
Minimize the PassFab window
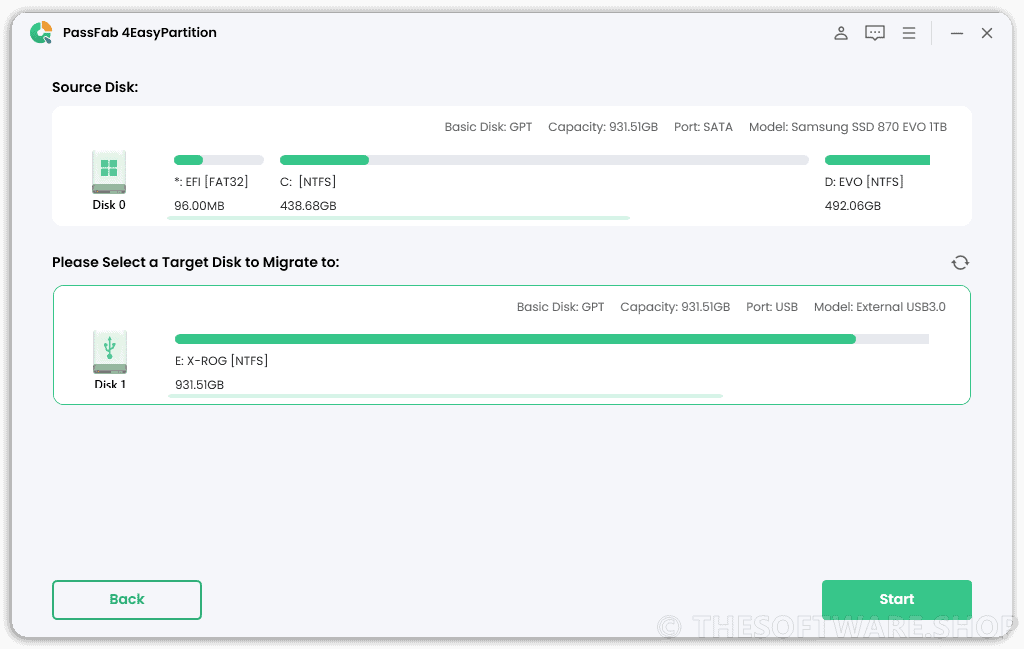click(x=957, y=33)
